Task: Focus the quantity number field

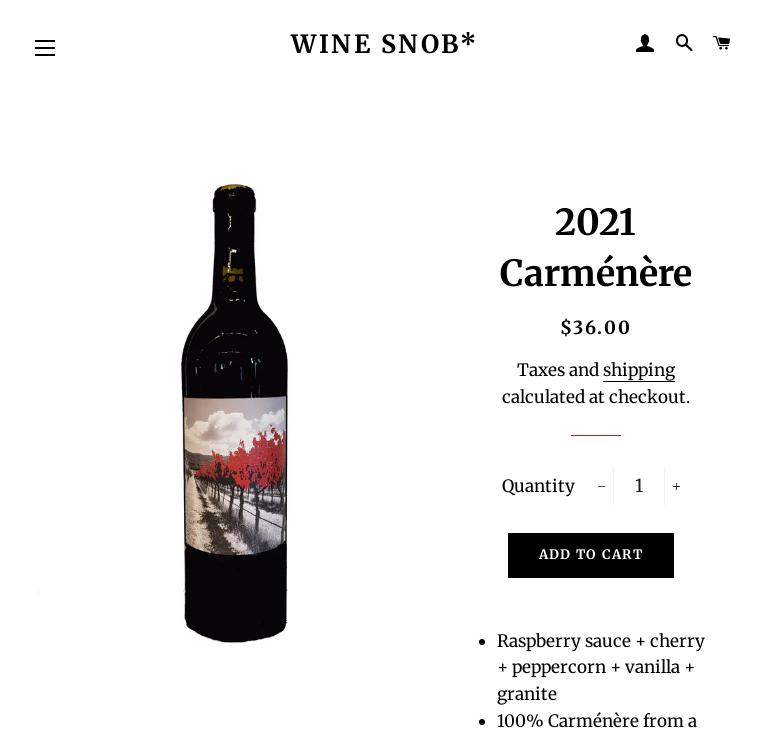Action: tap(639, 486)
